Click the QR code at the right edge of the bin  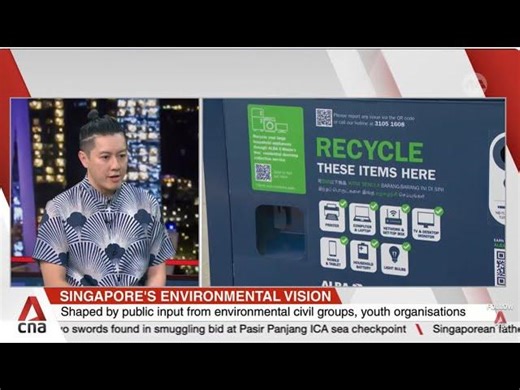(x=500, y=268)
